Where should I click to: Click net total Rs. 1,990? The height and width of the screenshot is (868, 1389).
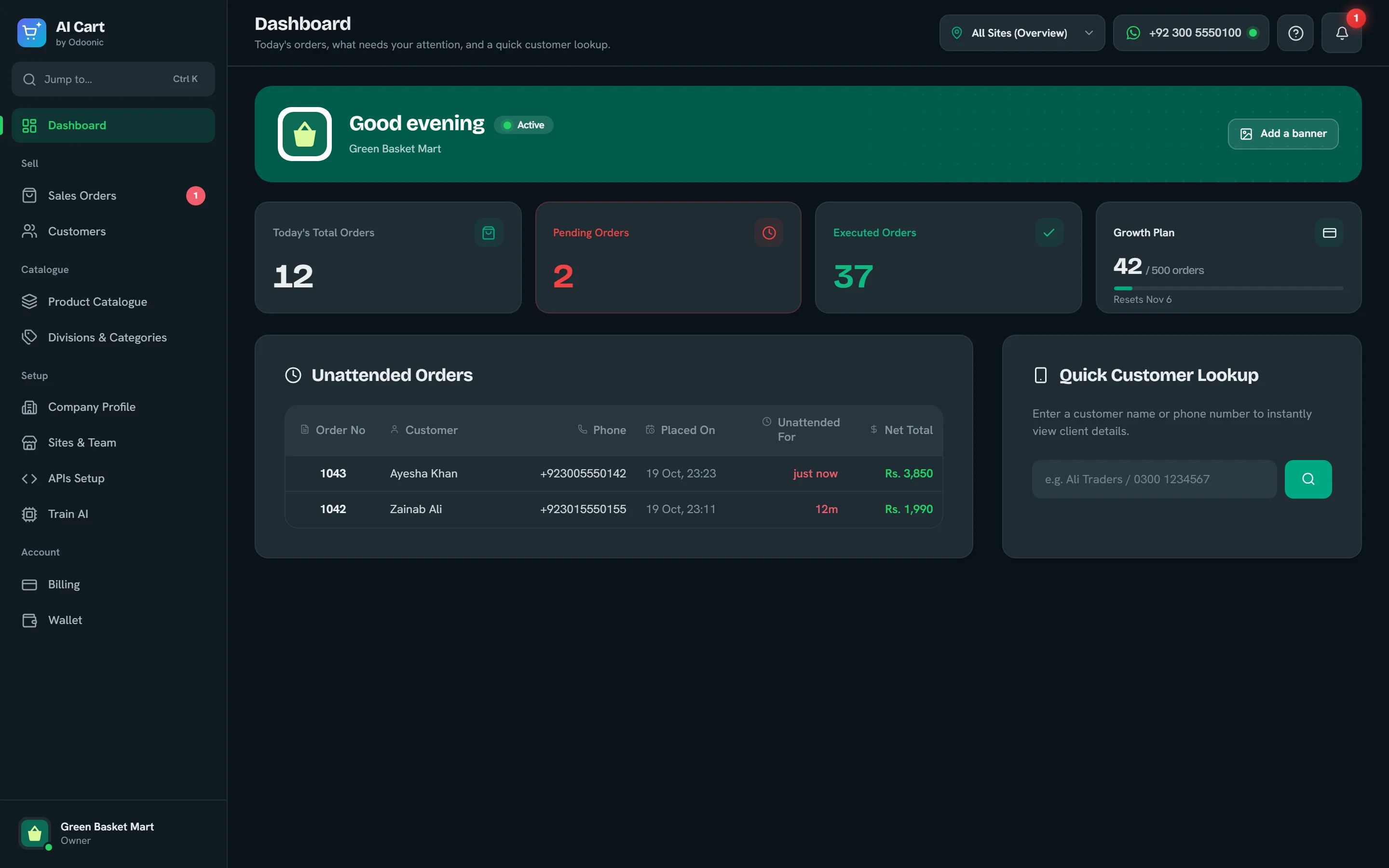point(909,509)
